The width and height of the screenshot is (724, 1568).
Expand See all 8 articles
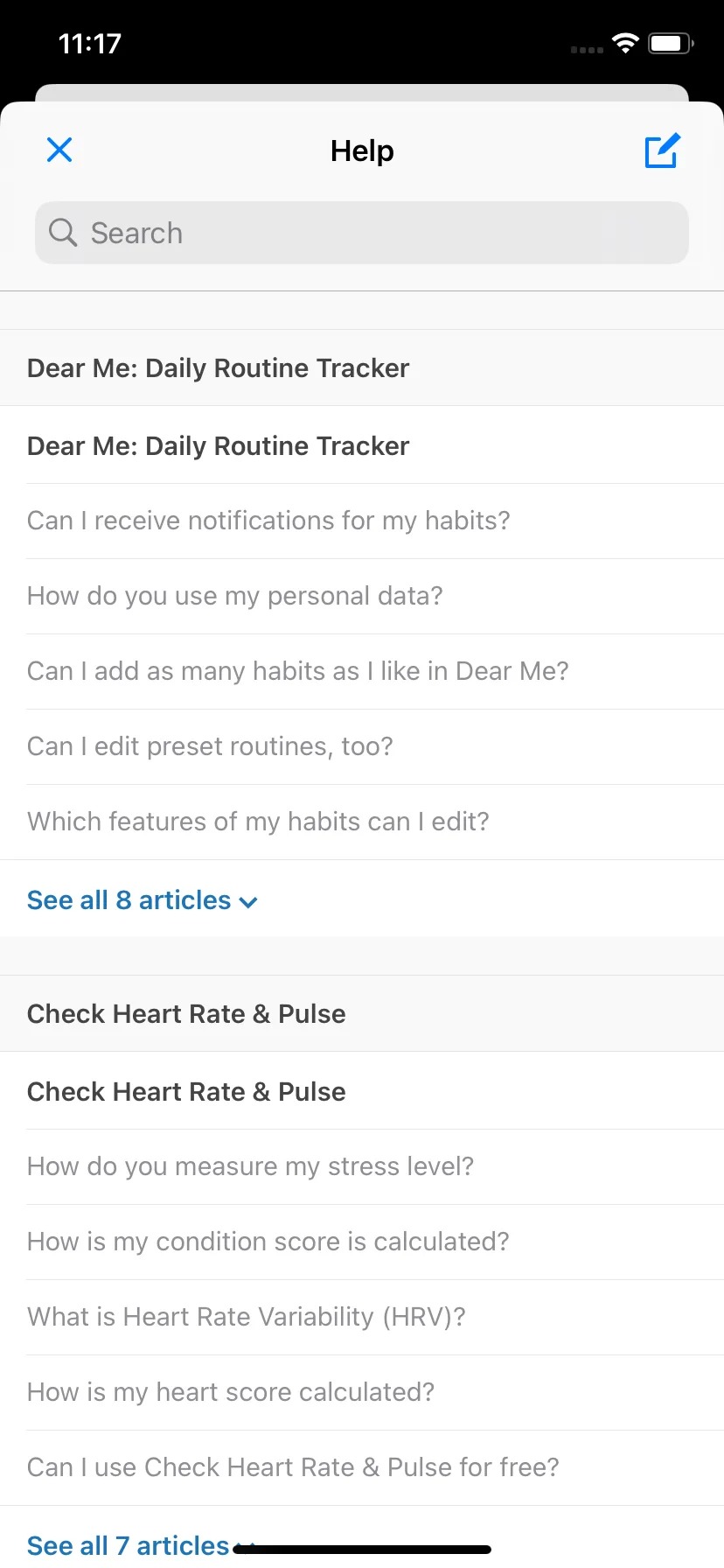point(143,899)
